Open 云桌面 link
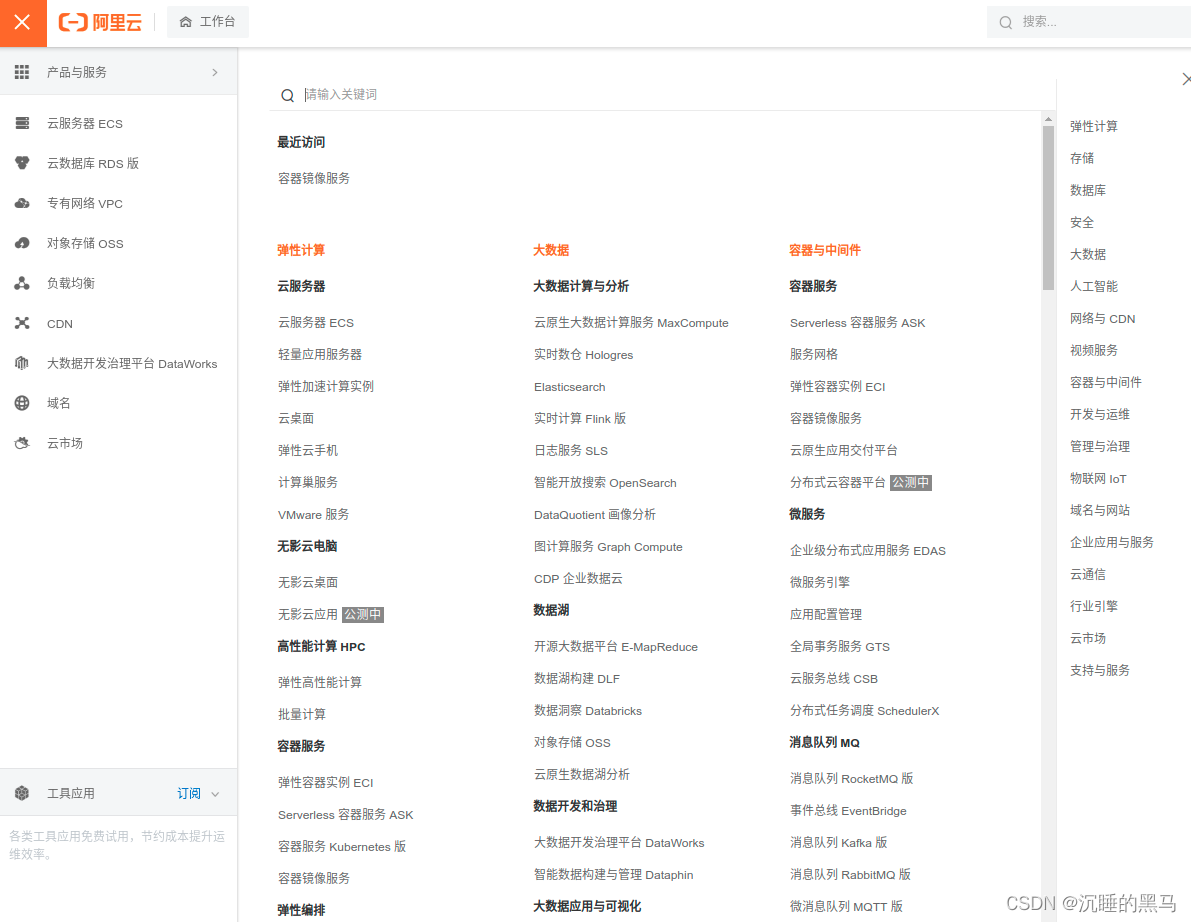The height and width of the screenshot is (922, 1191). [x=296, y=418]
